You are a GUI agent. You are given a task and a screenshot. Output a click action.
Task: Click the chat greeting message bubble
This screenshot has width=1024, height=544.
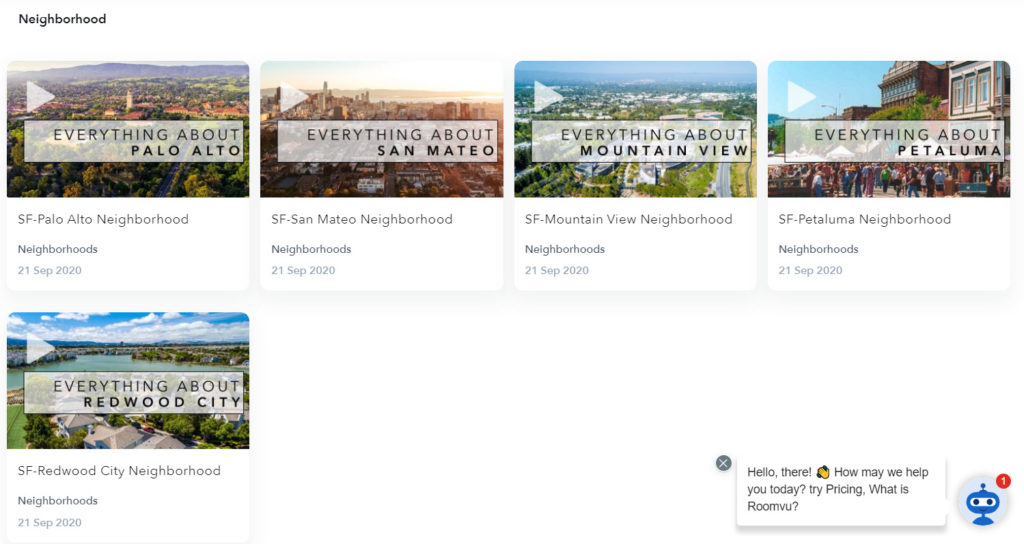(x=840, y=489)
